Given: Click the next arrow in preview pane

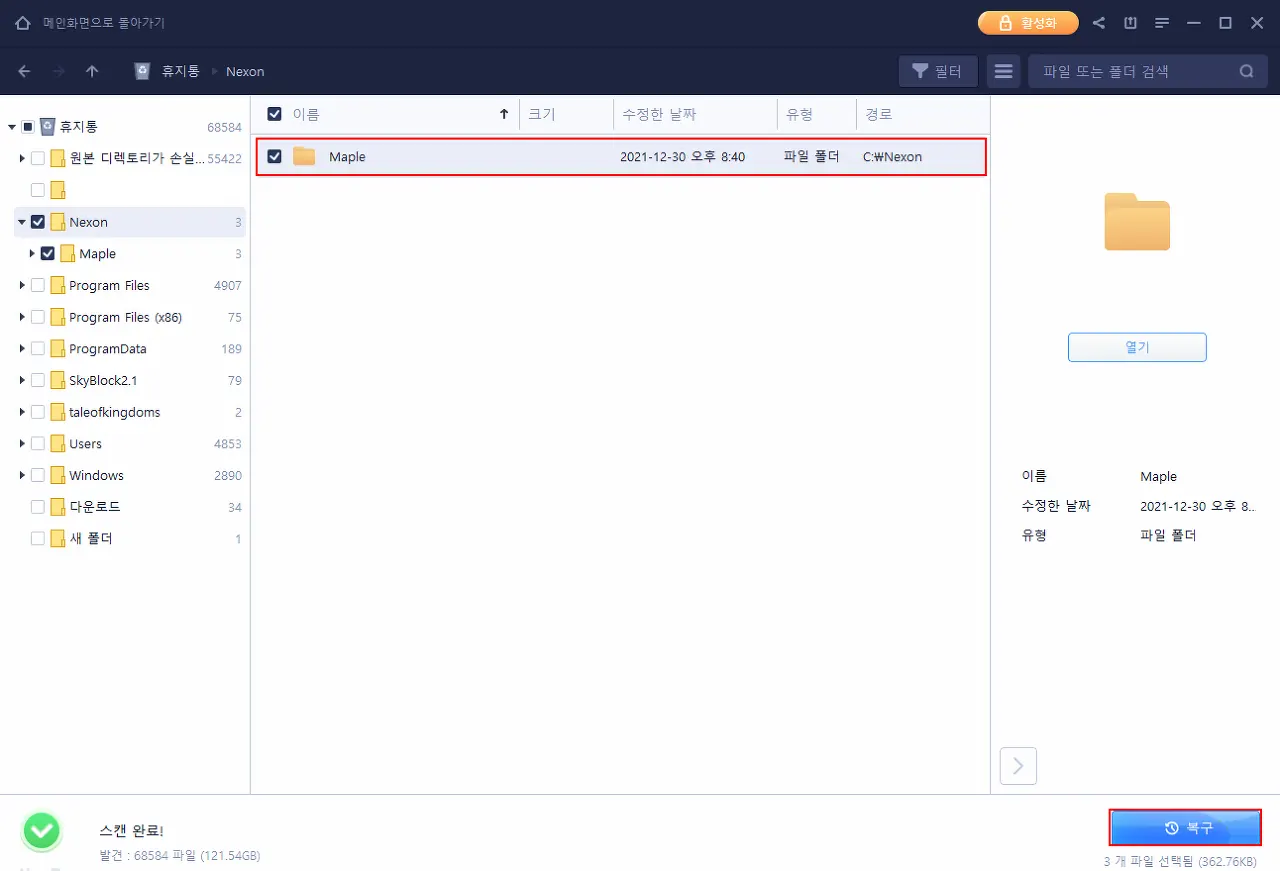Looking at the screenshot, I should [1018, 766].
